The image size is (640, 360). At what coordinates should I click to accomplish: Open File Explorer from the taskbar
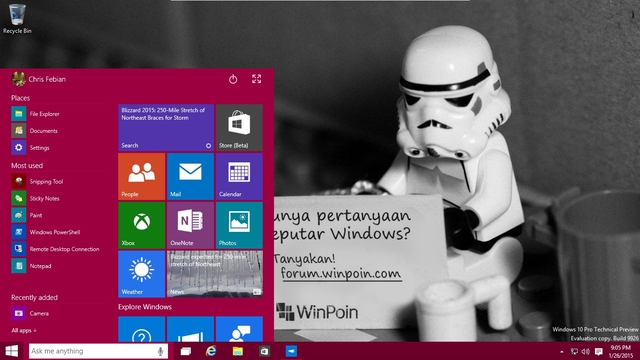click(x=238, y=351)
